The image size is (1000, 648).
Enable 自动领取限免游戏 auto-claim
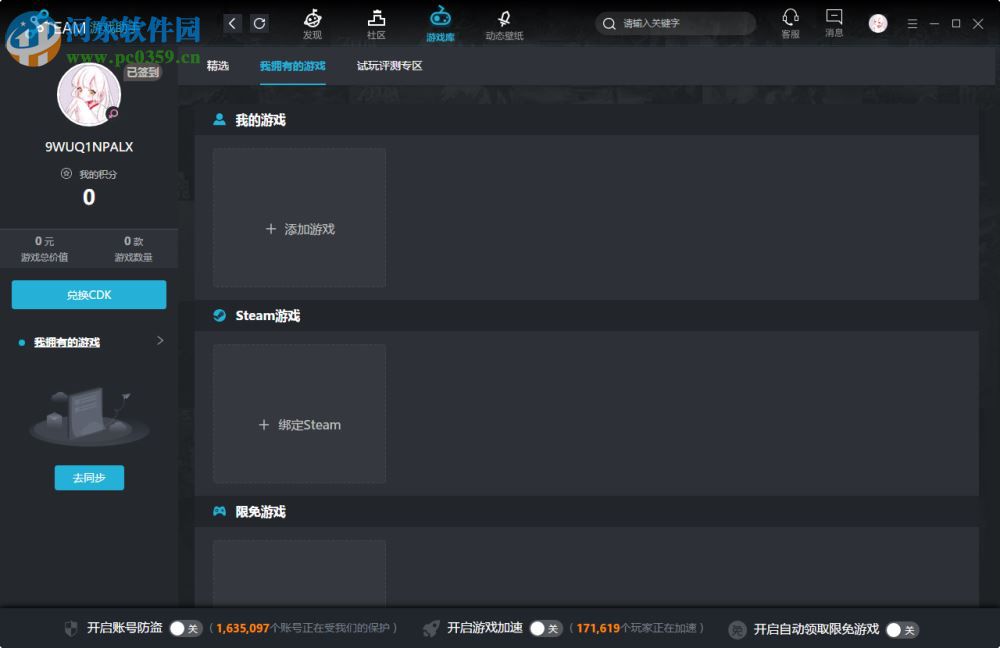tap(901, 628)
